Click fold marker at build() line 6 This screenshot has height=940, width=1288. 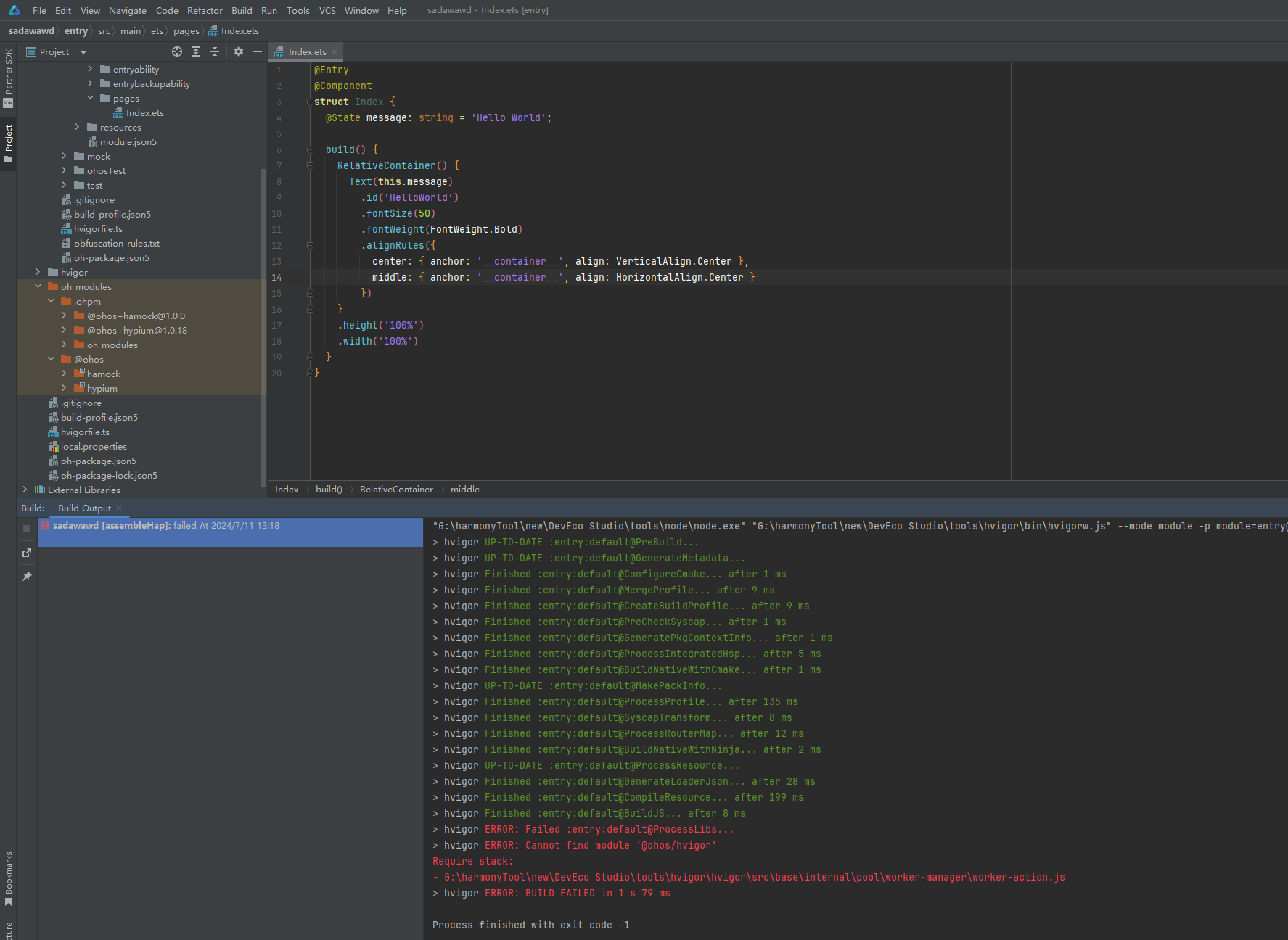pos(310,149)
